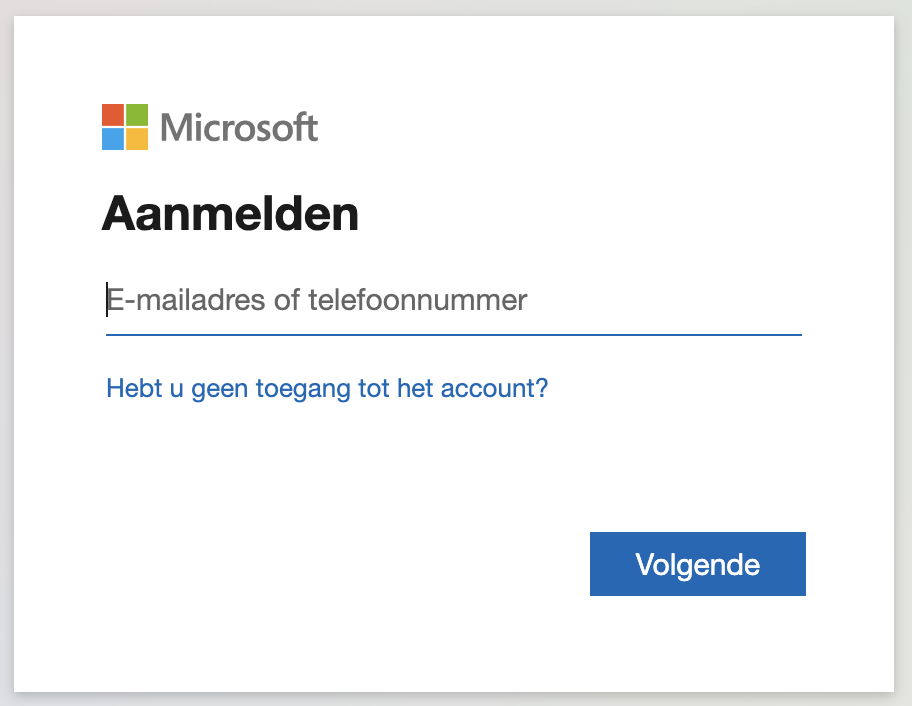Click the blue underline below email field
The width and height of the screenshot is (912, 706).
point(453,335)
